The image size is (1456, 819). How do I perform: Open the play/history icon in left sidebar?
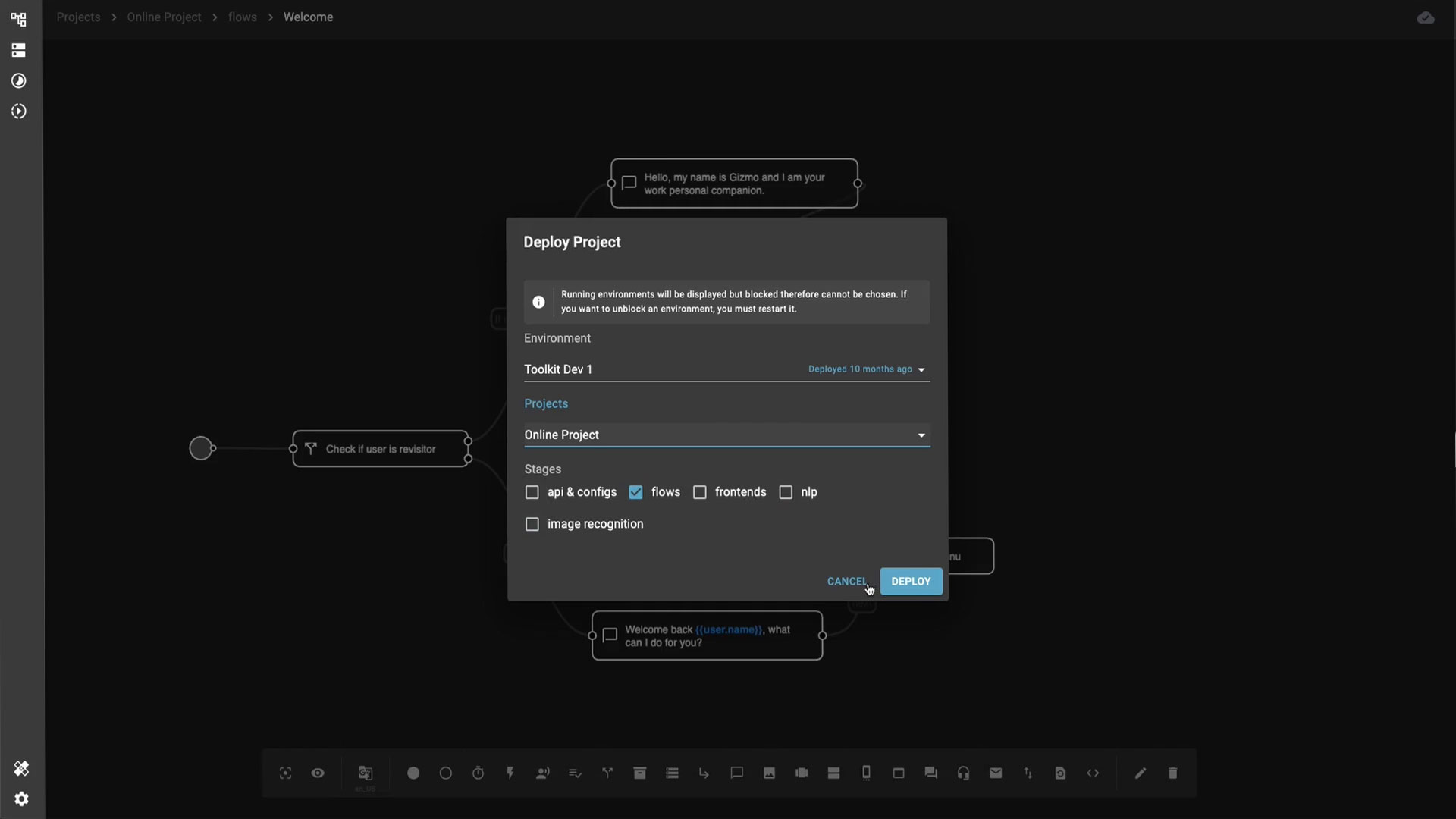19,111
